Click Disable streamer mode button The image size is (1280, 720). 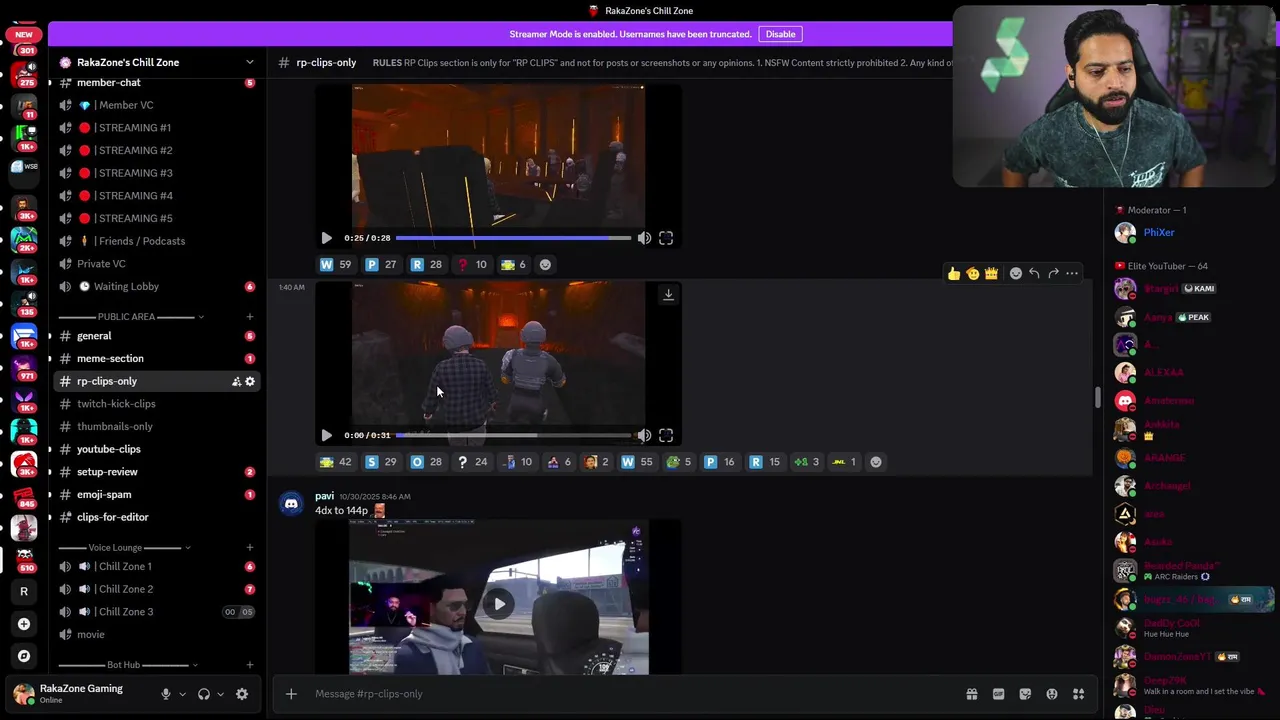tap(780, 34)
